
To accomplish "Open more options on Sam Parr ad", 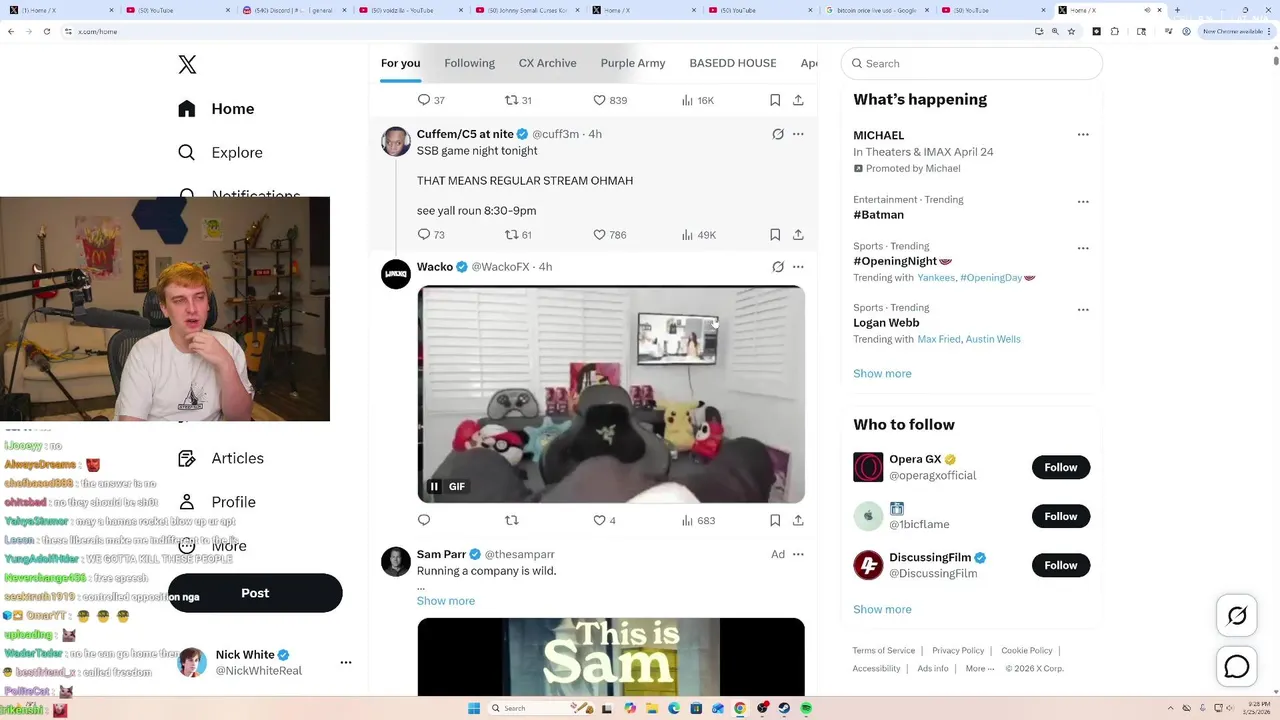I will coord(798,554).
